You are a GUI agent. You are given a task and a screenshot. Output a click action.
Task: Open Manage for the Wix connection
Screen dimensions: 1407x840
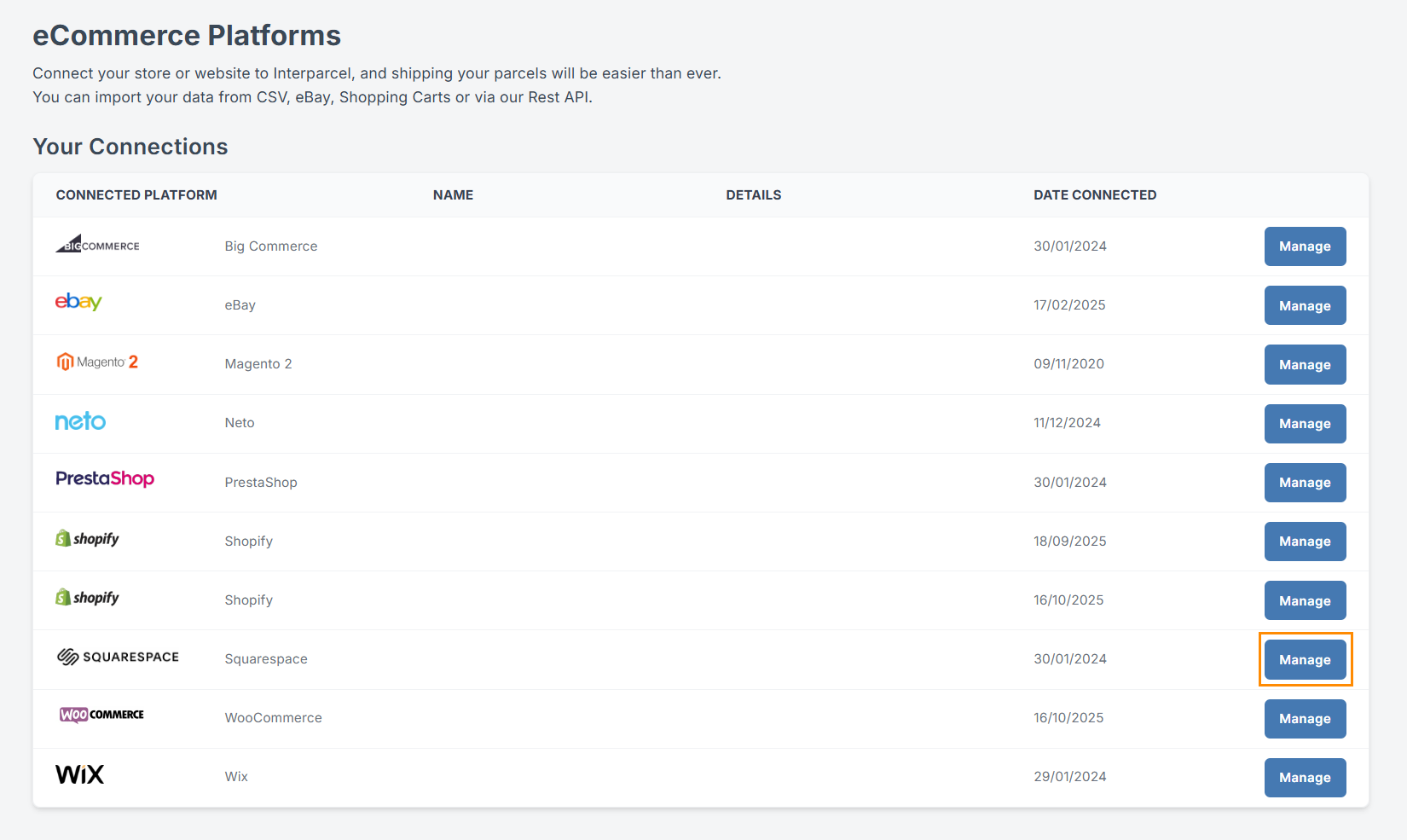(x=1305, y=778)
